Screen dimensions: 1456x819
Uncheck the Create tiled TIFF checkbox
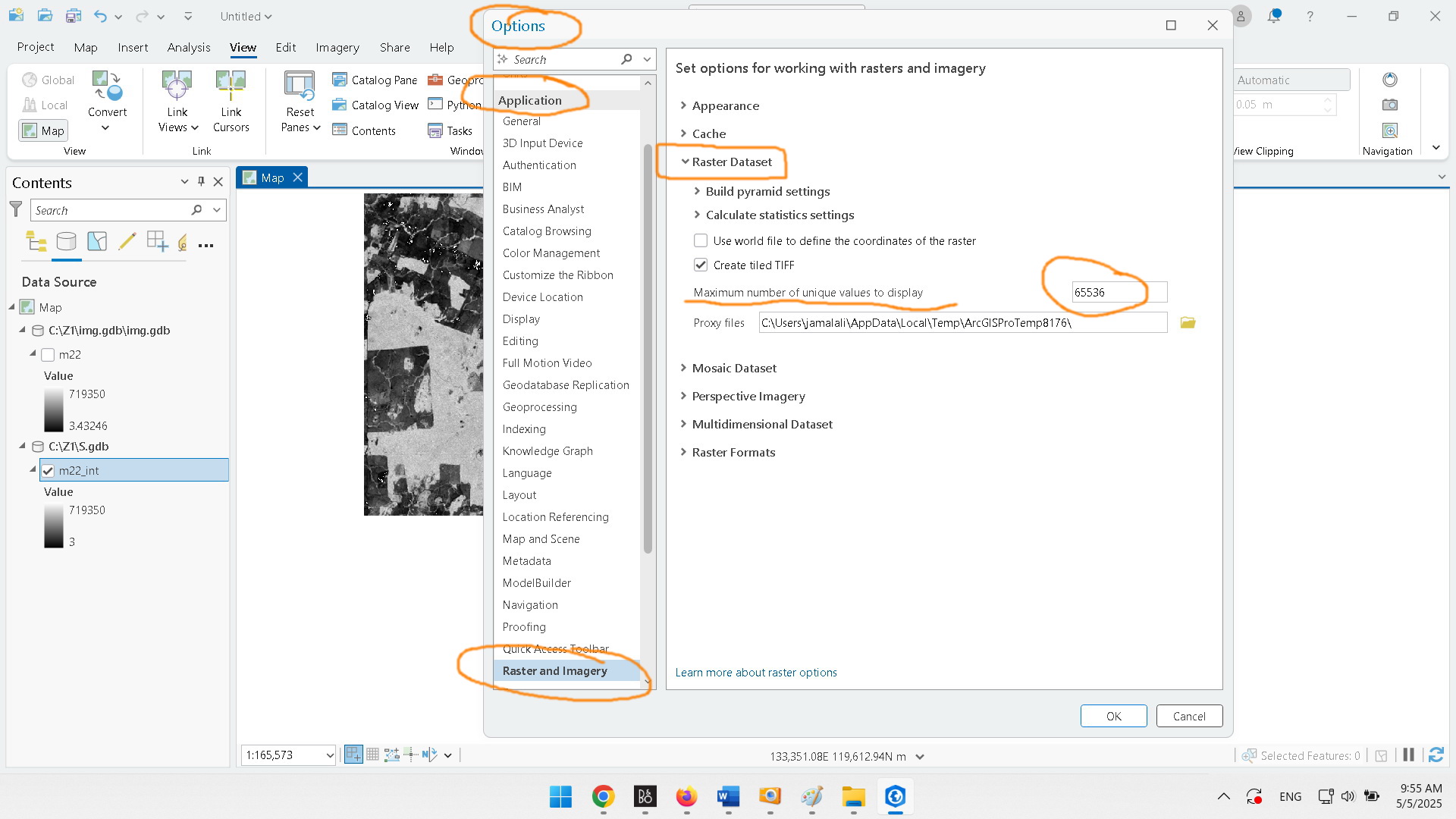(x=701, y=264)
